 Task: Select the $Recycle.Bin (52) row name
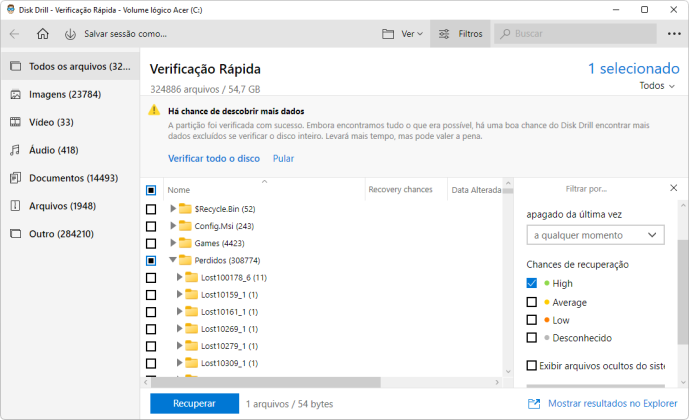(225, 209)
